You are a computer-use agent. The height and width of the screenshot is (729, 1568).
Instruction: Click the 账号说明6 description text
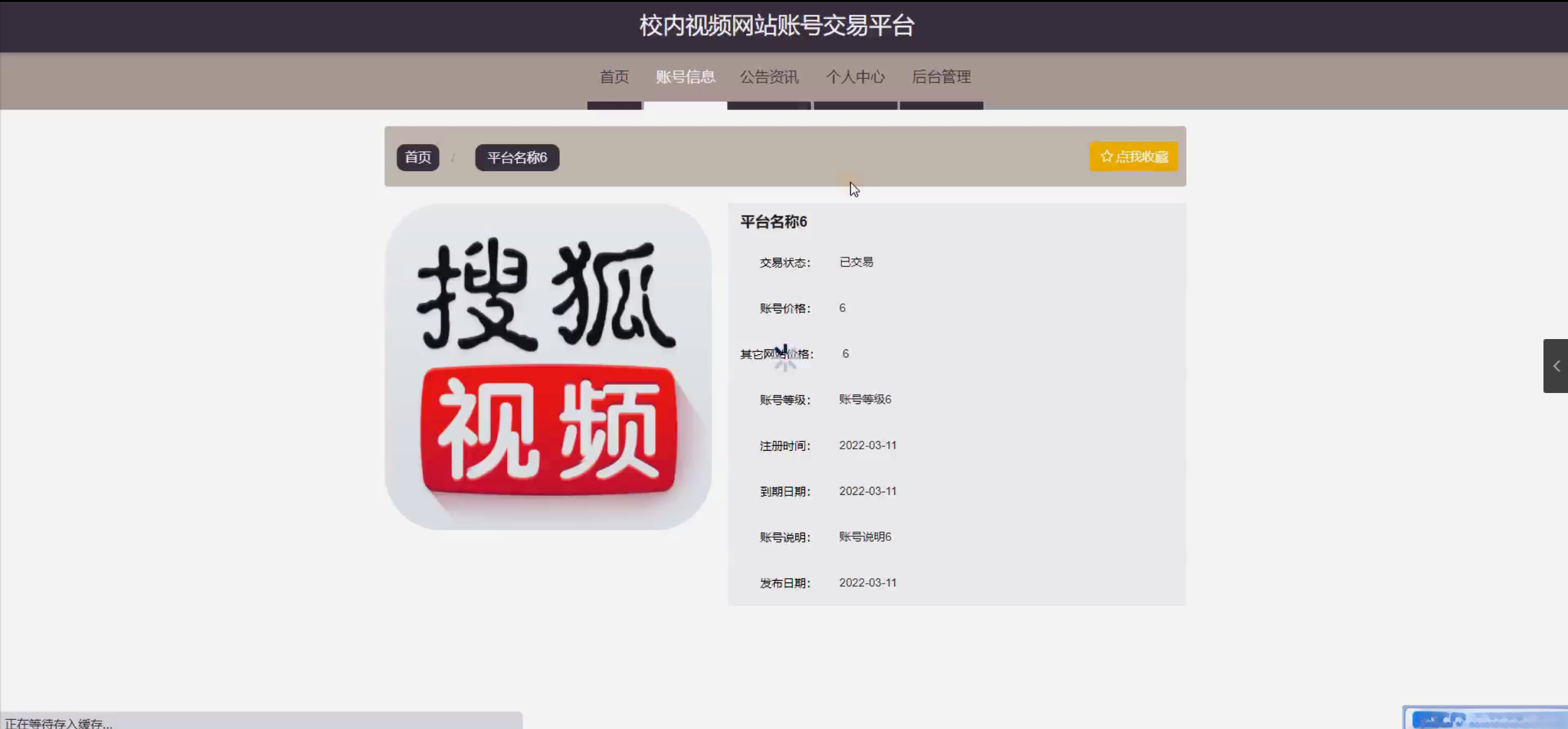click(865, 537)
